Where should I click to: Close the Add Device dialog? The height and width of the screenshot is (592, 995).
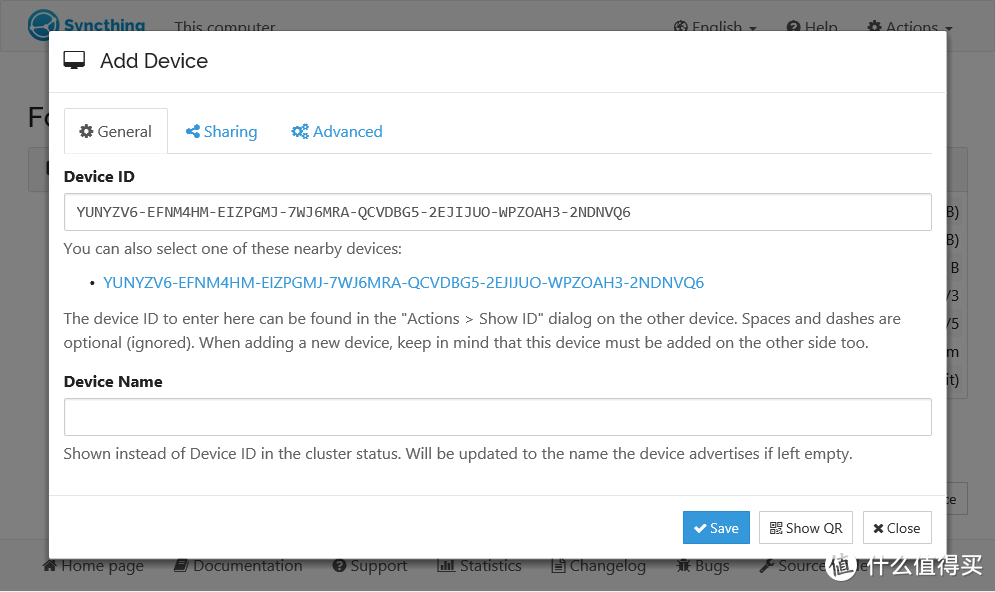tap(897, 528)
